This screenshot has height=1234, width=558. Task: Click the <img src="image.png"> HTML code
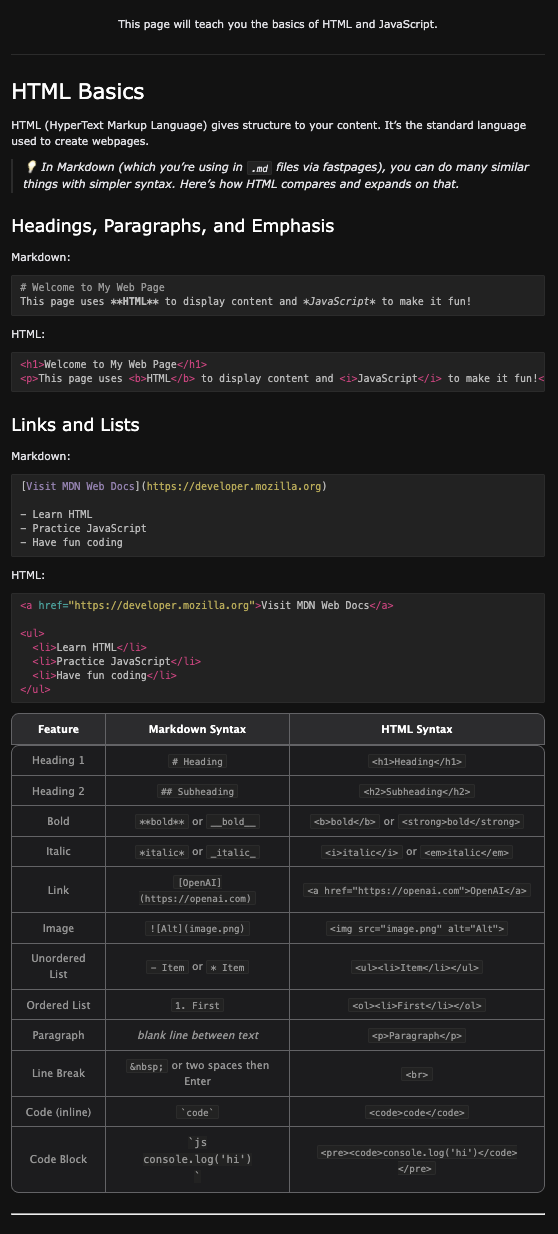417,929
